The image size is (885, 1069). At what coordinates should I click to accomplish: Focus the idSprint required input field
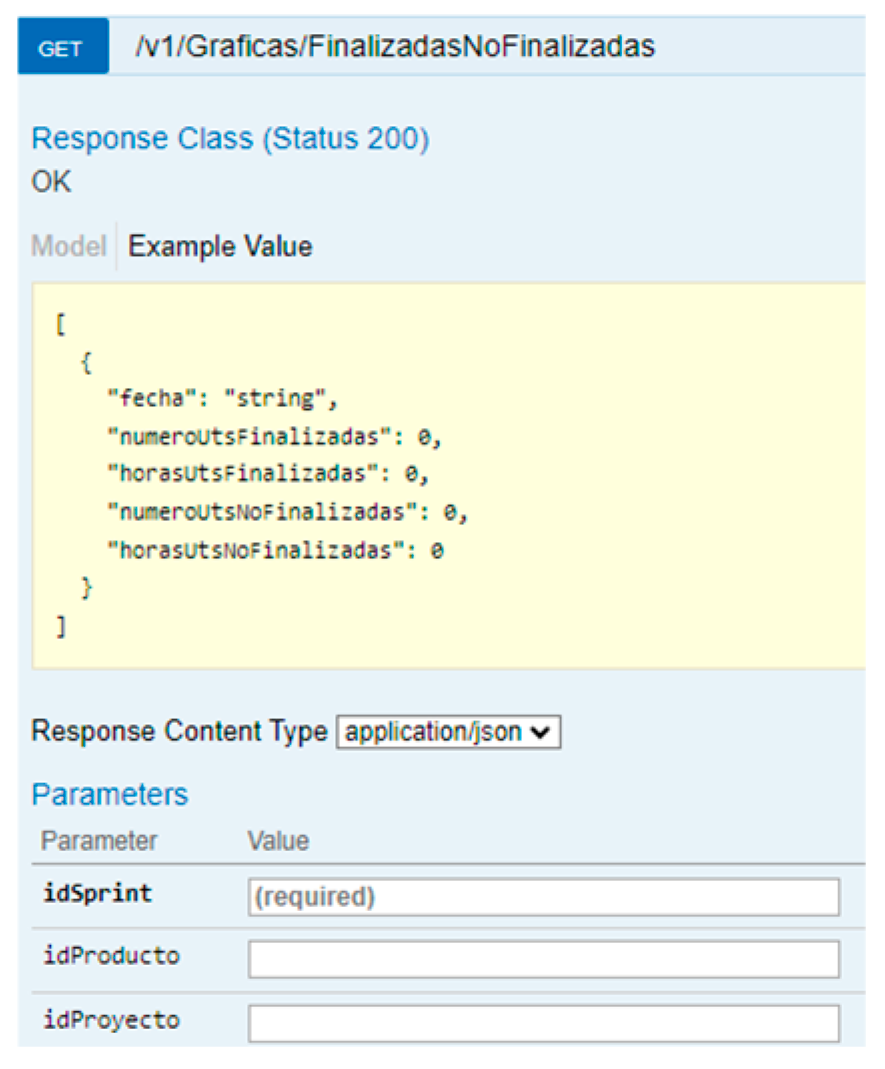[x=543, y=897]
